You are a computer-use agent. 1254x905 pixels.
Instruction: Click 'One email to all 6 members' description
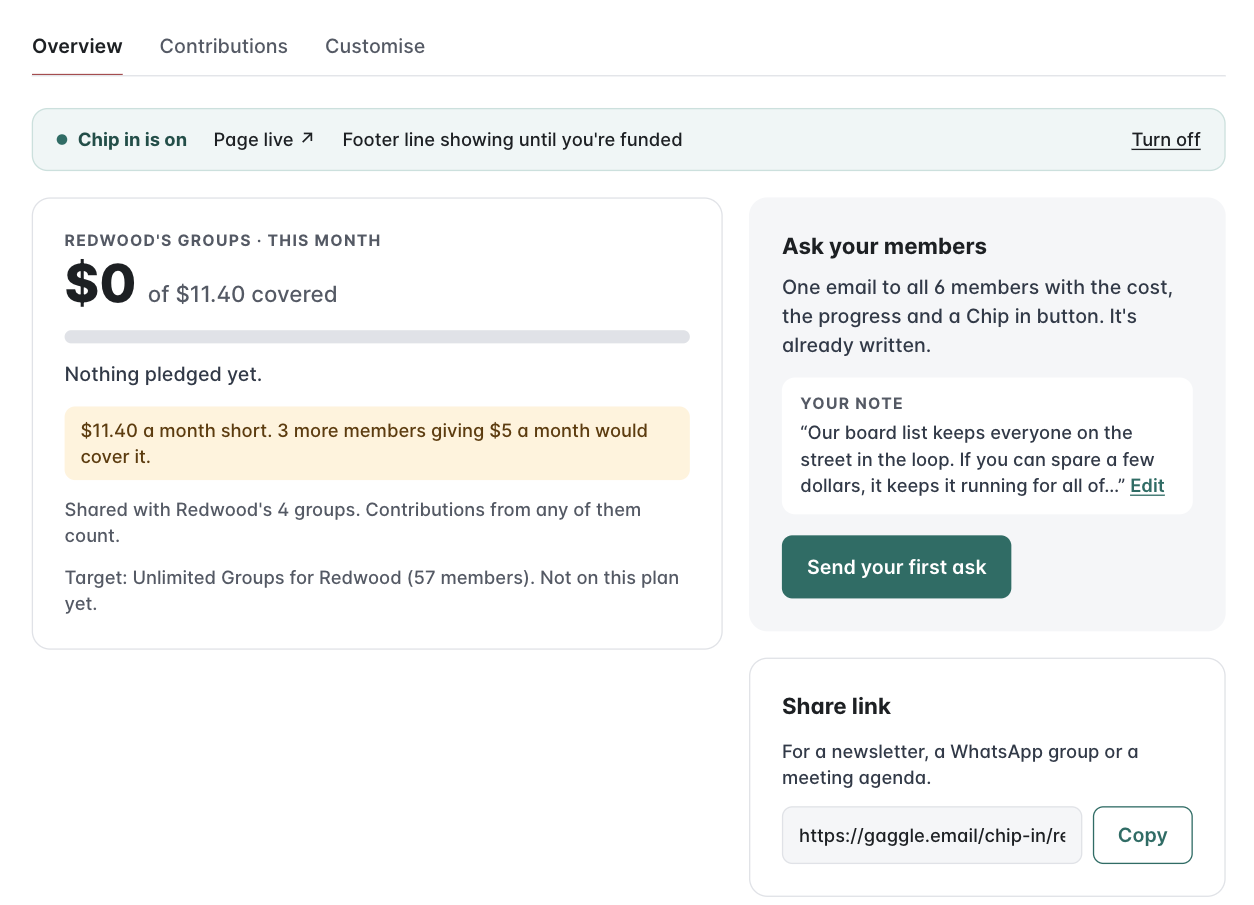click(x=977, y=316)
